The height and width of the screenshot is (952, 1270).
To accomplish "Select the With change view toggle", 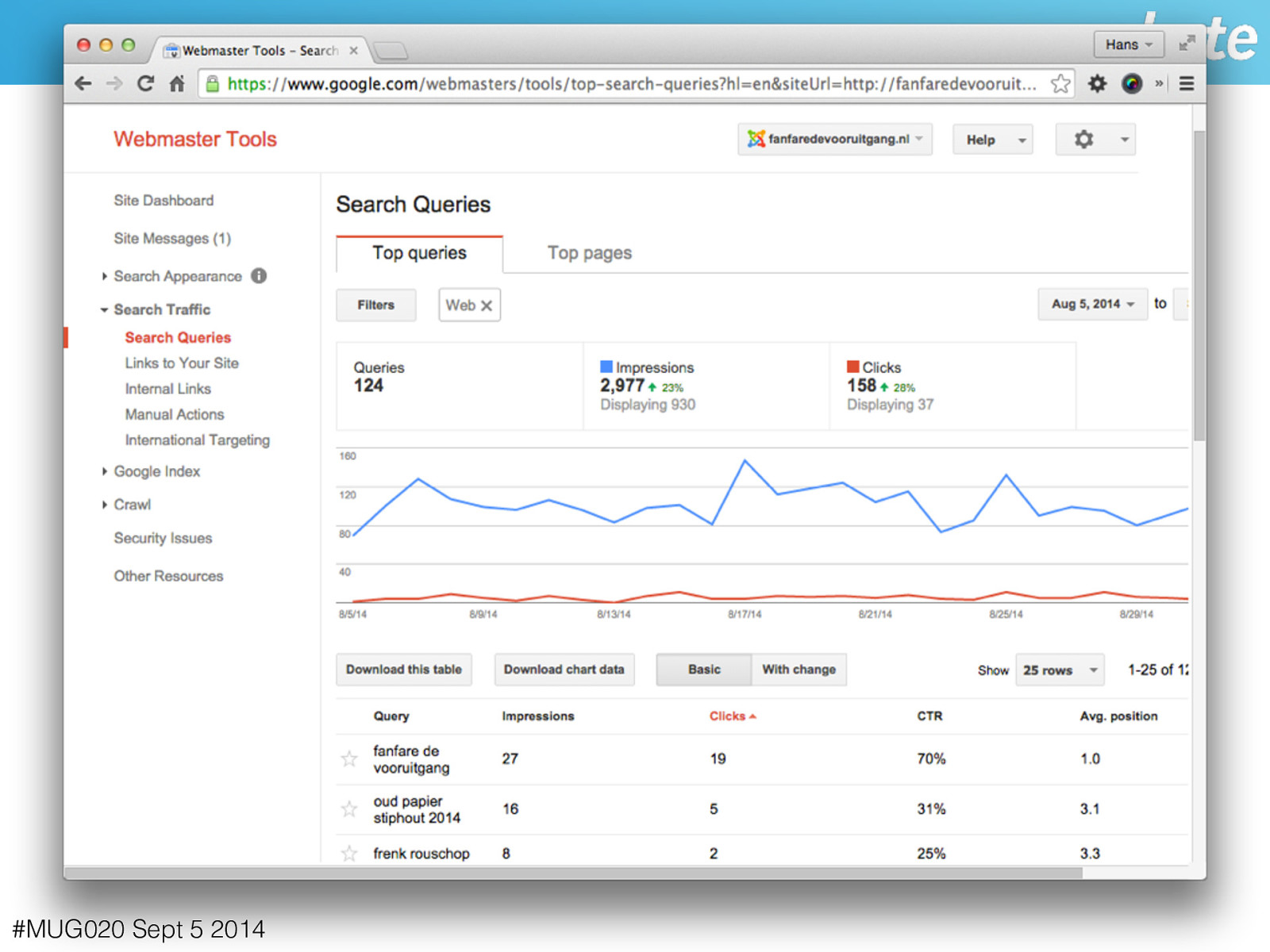I will click(799, 670).
